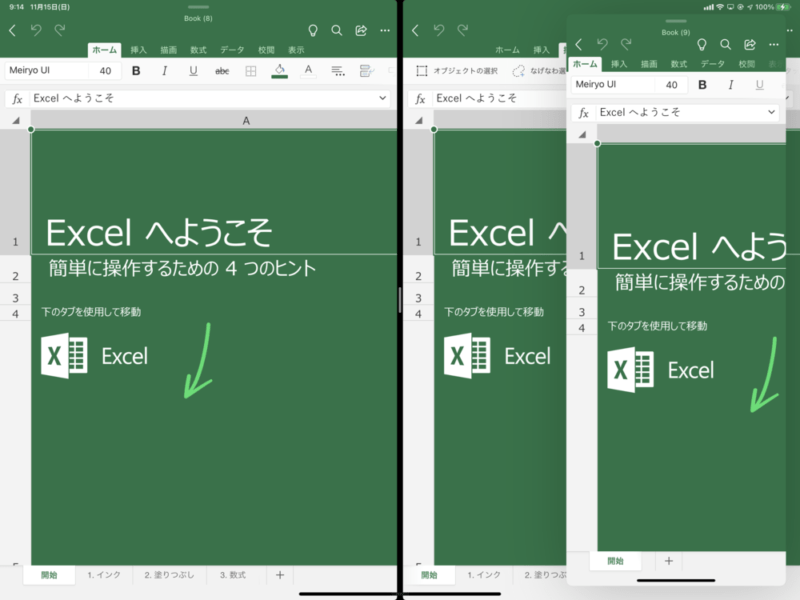Screen dimensions: 800x600
Task: Open more options in Book (9) window
Action: [774, 45]
